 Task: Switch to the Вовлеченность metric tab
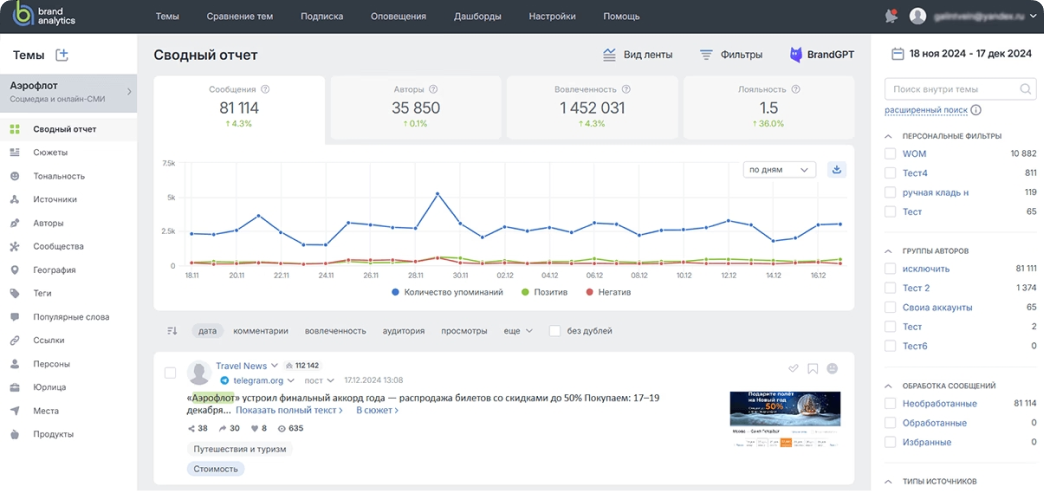click(x=593, y=108)
